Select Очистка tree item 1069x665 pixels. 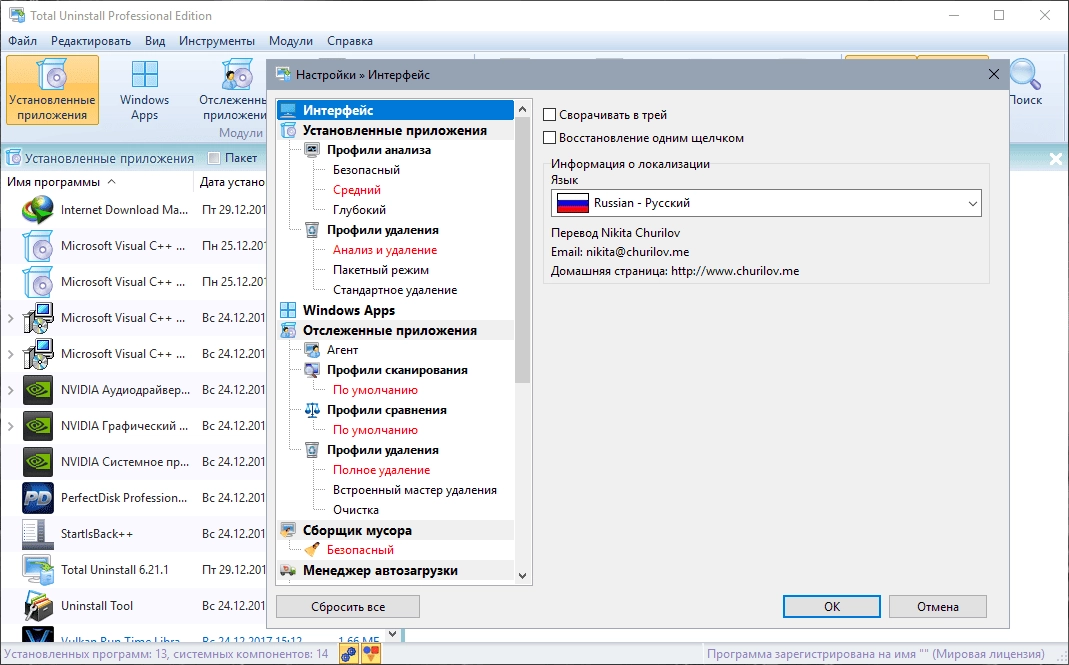pyautogui.click(x=356, y=510)
